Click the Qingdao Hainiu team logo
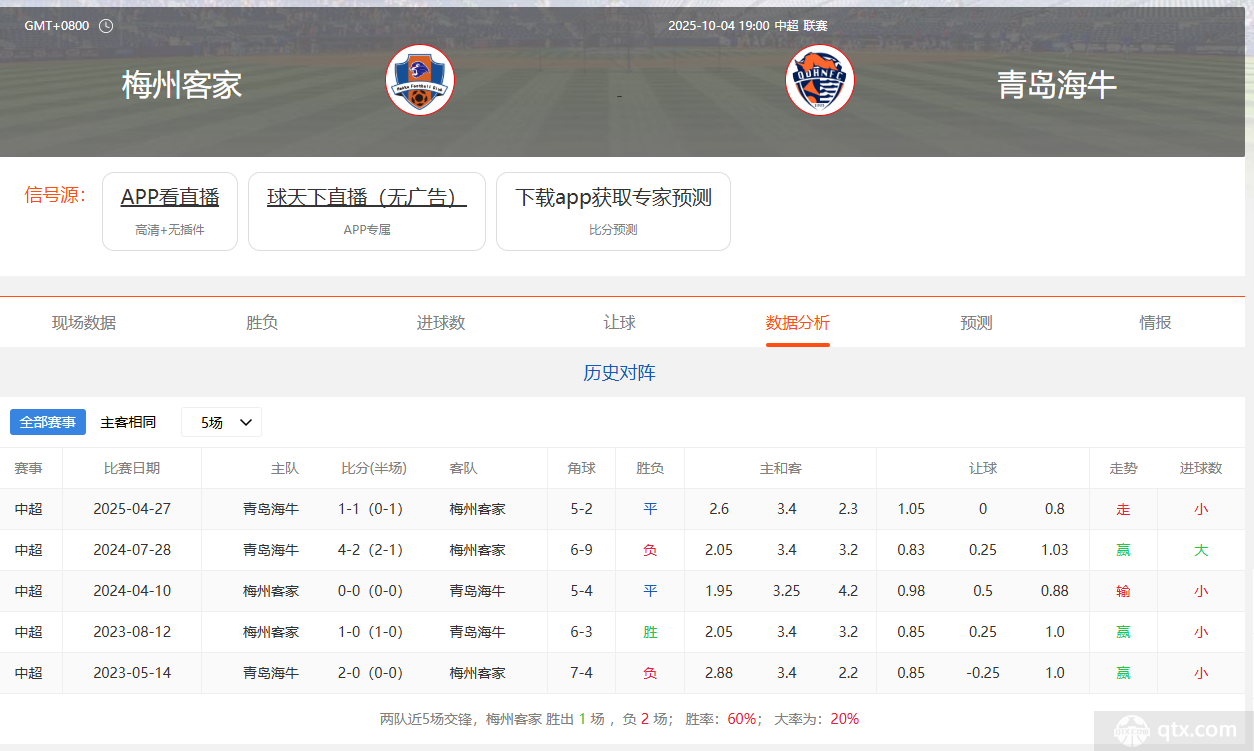 [x=820, y=80]
